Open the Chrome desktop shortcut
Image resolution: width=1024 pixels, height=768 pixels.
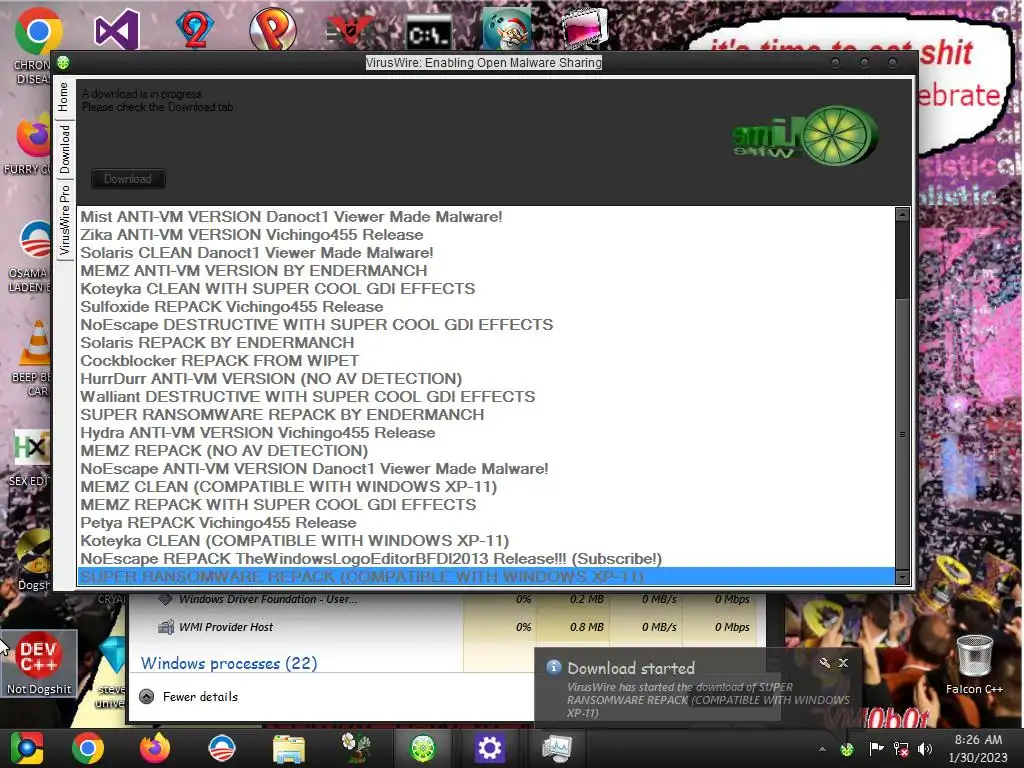point(37,31)
